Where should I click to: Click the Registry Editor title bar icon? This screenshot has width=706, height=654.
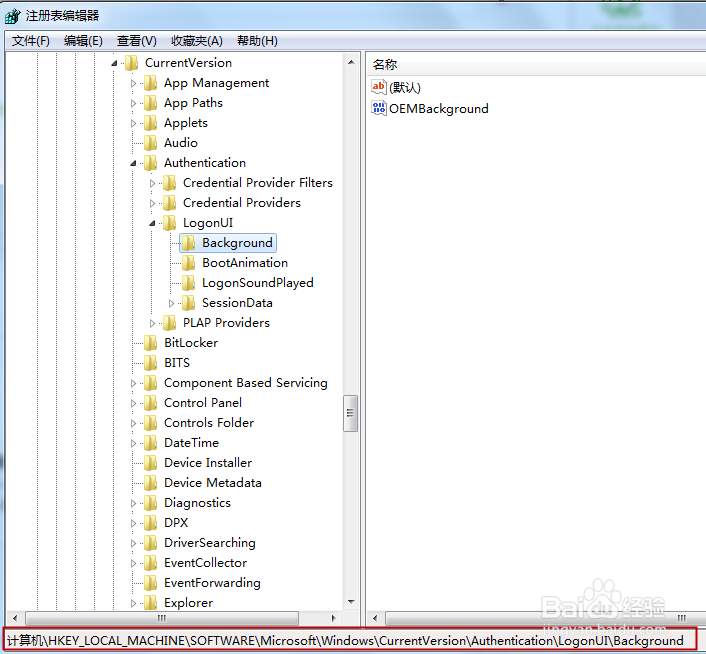click(x=13, y=16)
